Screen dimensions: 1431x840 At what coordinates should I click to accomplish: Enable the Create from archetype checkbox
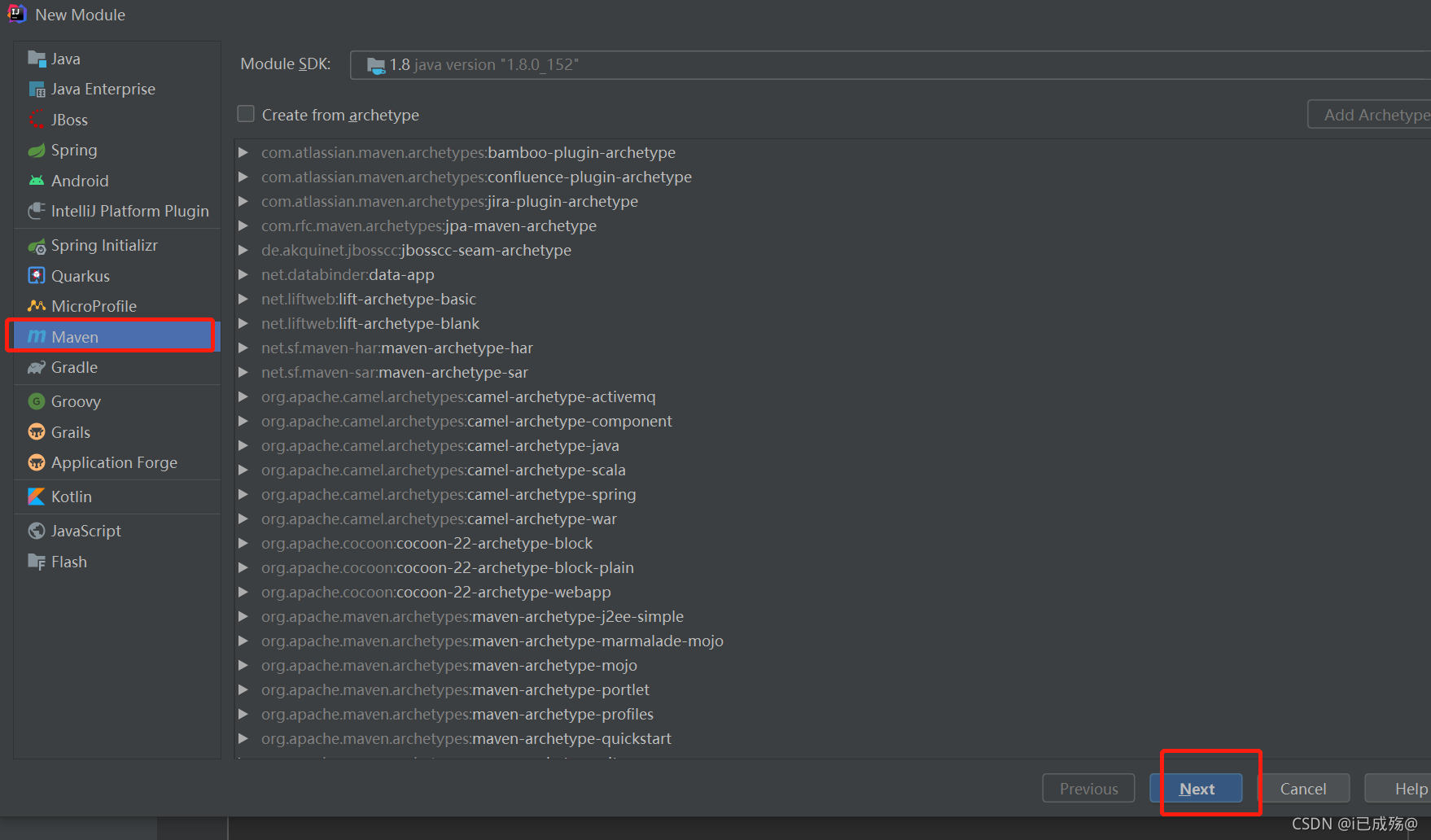[x=246, y=114]
